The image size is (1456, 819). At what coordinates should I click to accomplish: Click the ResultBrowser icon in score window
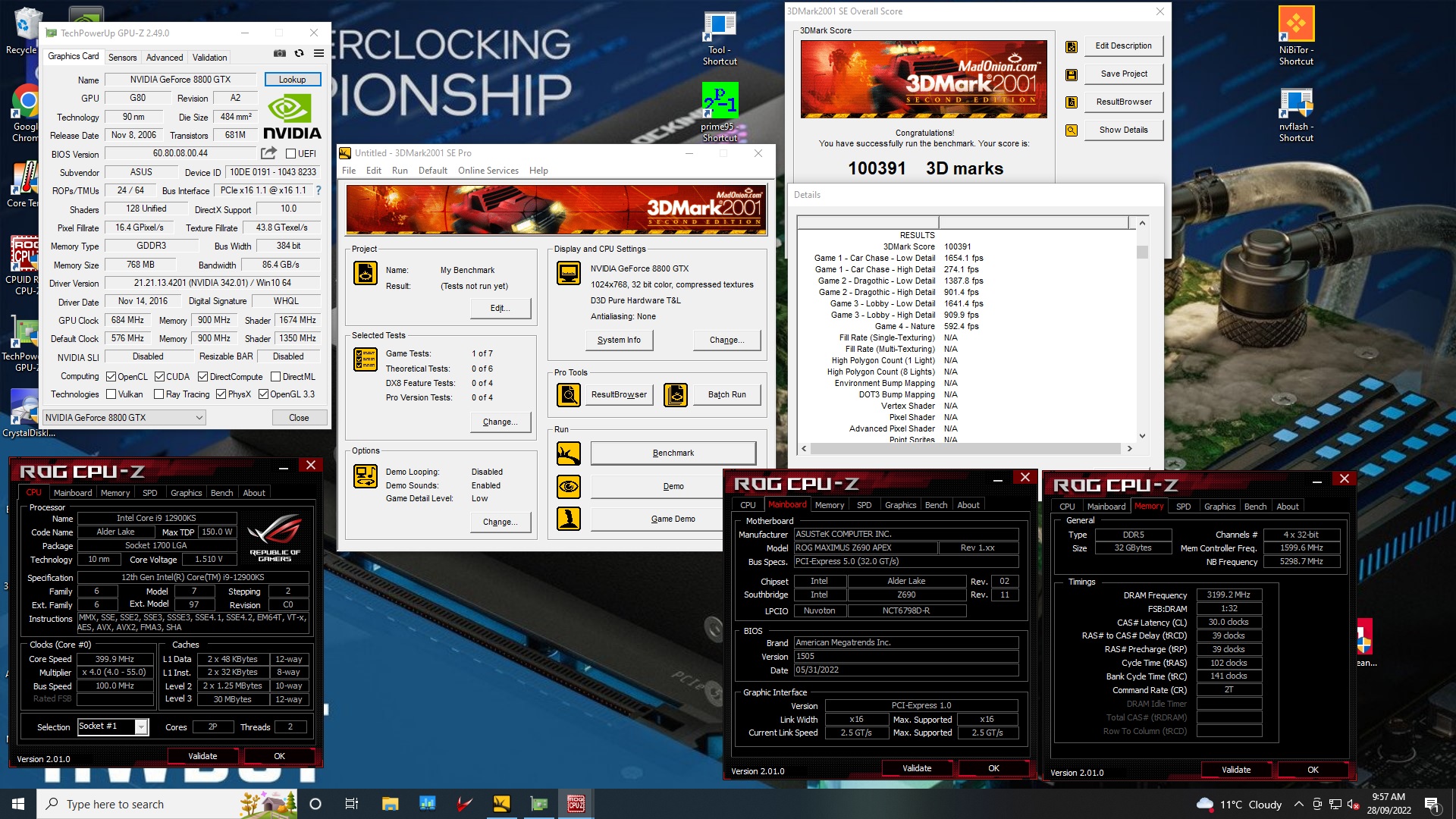tap(1072, 102)
